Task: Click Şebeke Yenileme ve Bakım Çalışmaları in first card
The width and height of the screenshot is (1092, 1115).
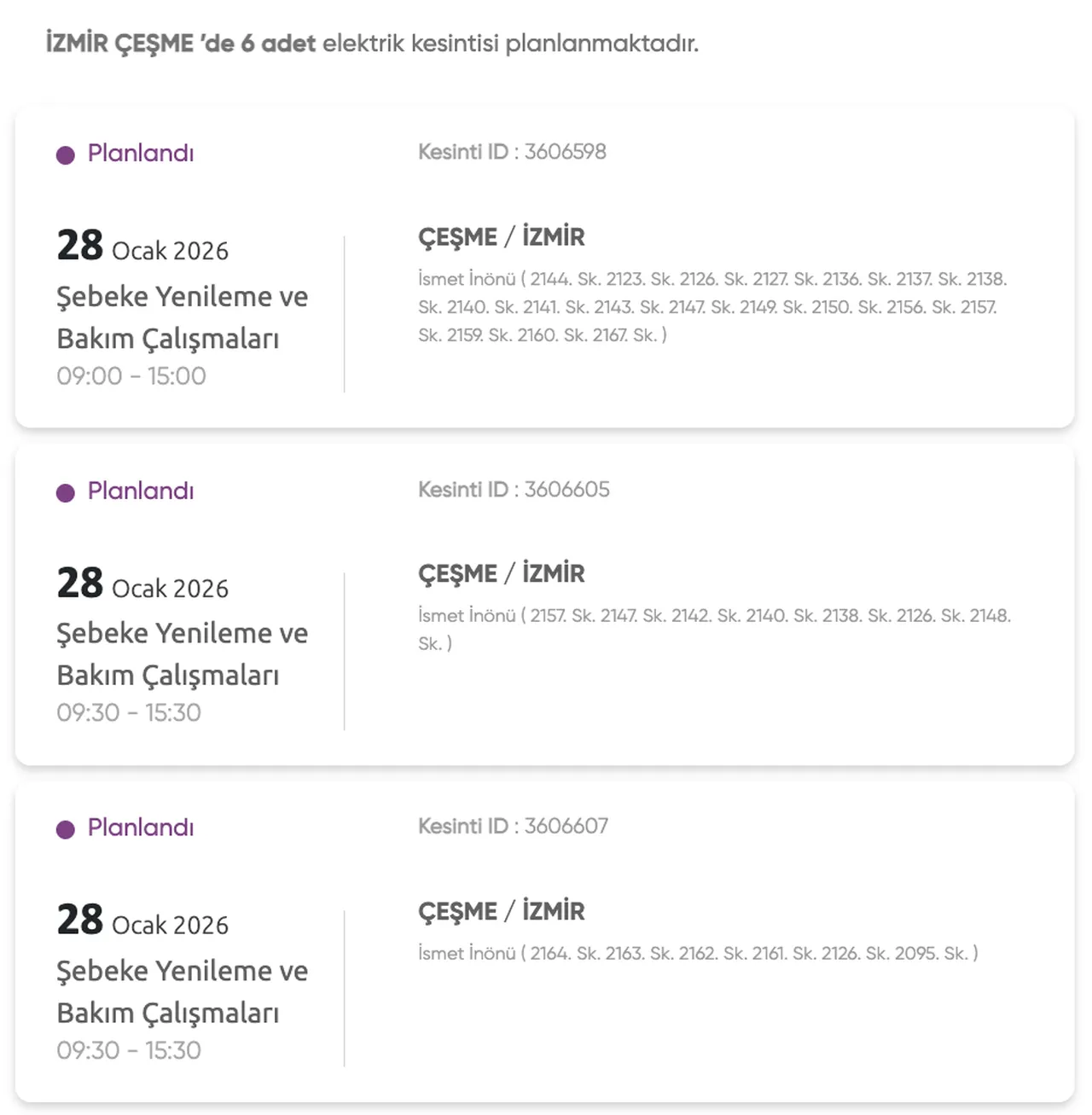Action: pyautogui.click(x=182, y=317)
